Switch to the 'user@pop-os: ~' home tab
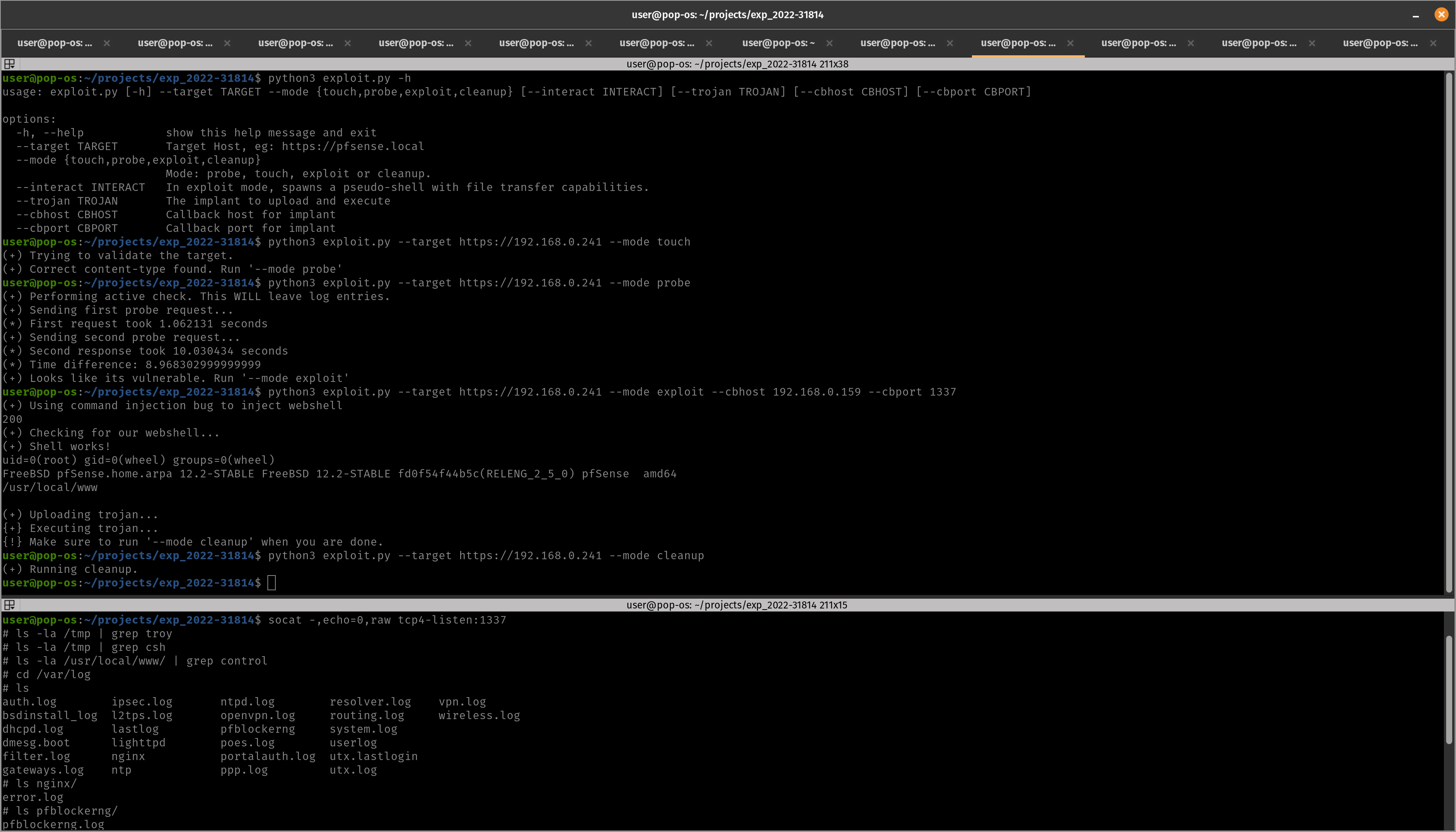 [778, 43]
